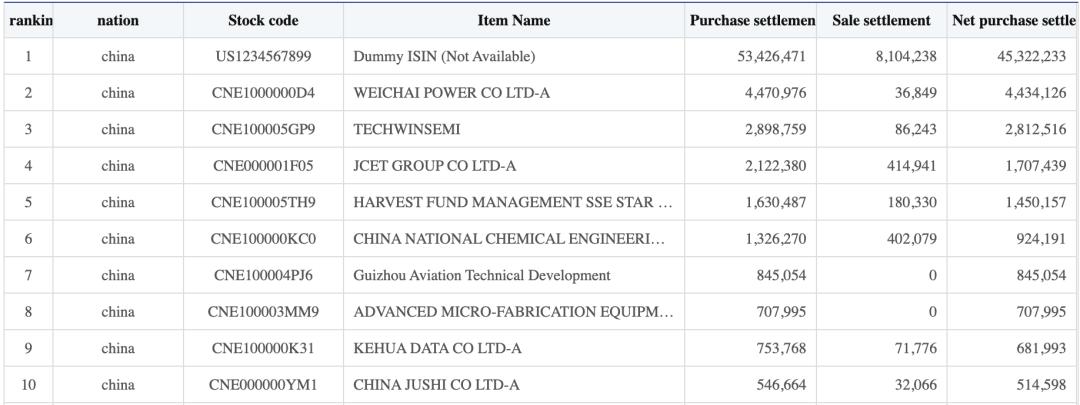Image resolution: width=1080 pixels, height=405 pixels.
Task: Click stock code CNE100005TH9
Action: (x=263, y=202)
